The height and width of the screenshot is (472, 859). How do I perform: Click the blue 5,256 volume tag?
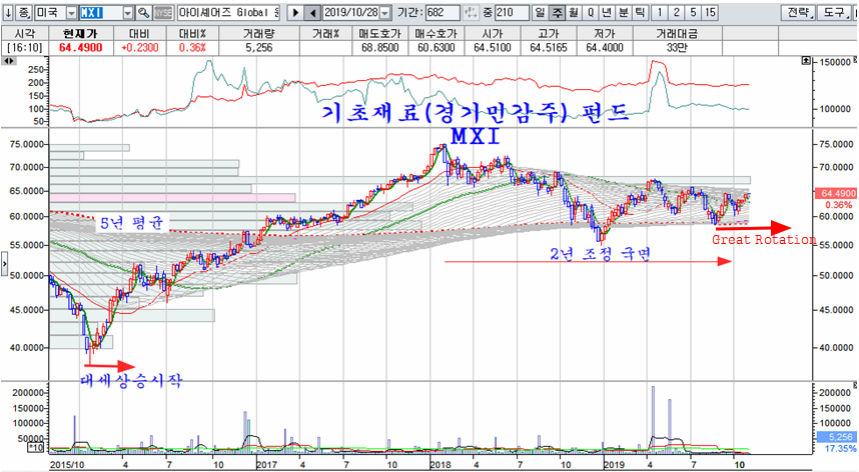tap(835, 437)
